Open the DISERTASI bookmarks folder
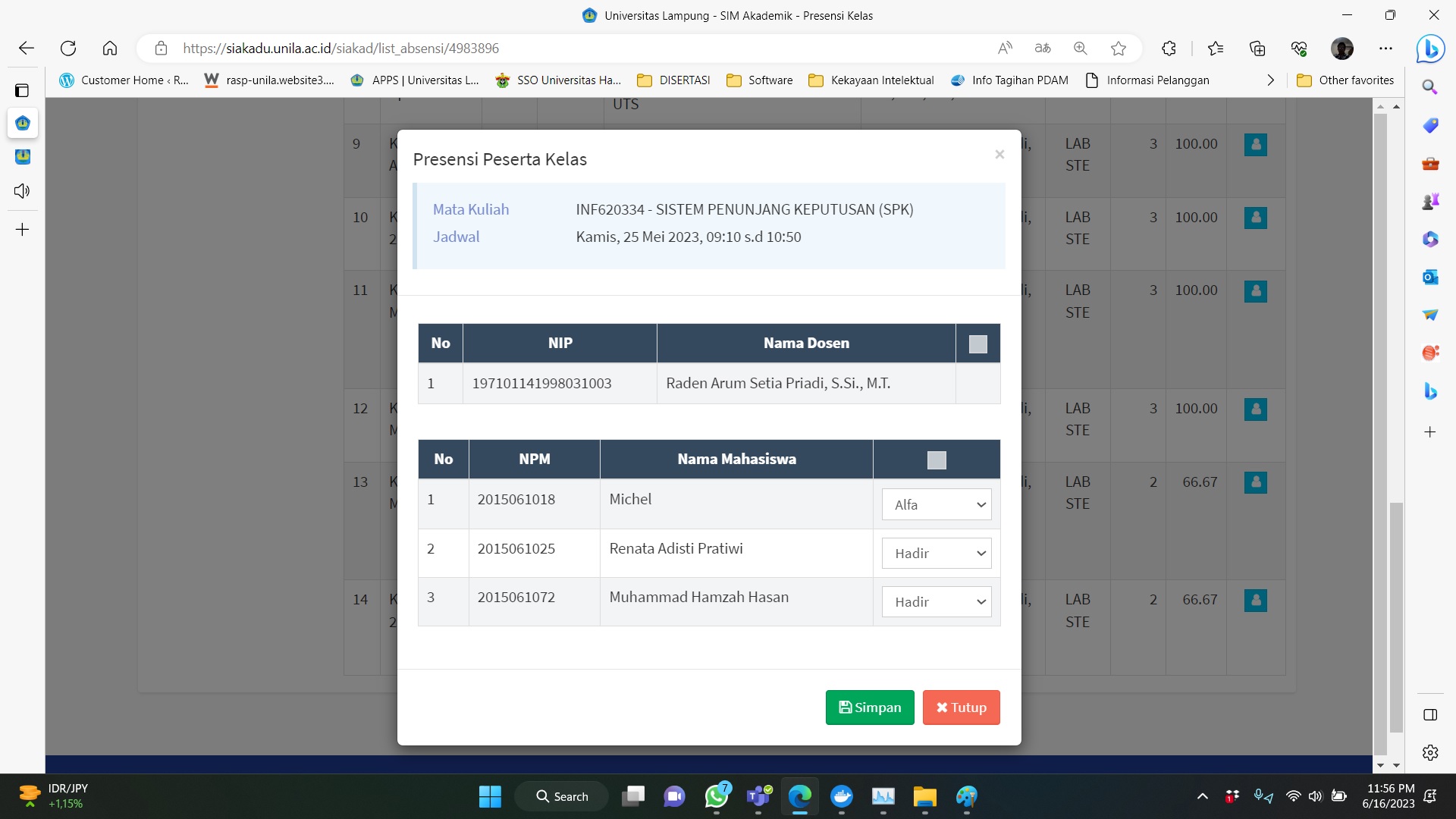 [673, 80]
